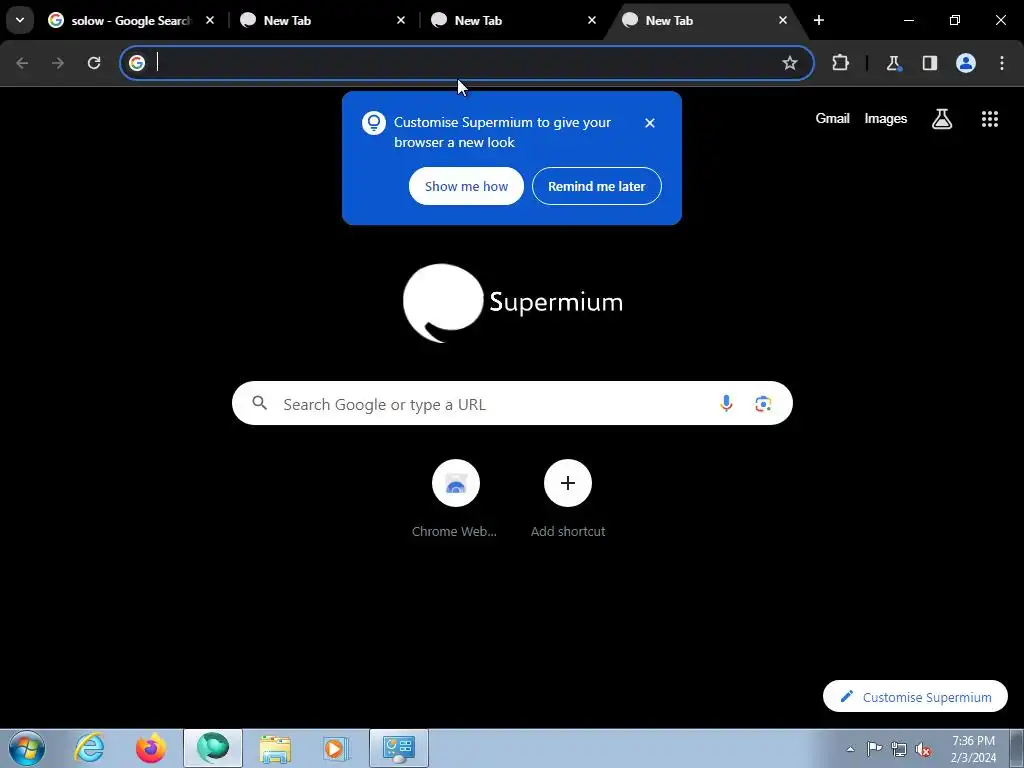1024x768 pixels.
Task: Go forward using the forward arrow
Action: (58, 63)
